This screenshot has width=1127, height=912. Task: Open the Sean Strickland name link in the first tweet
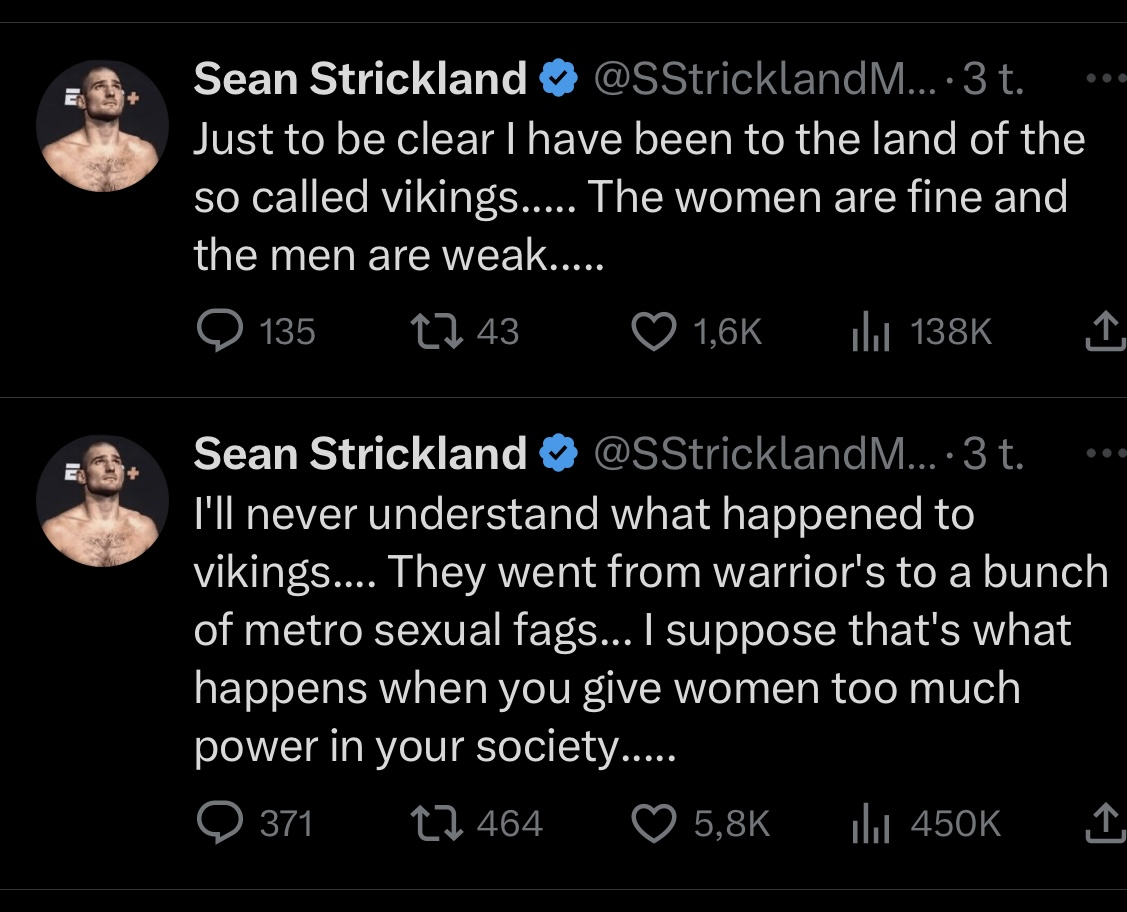click(359, 79)
